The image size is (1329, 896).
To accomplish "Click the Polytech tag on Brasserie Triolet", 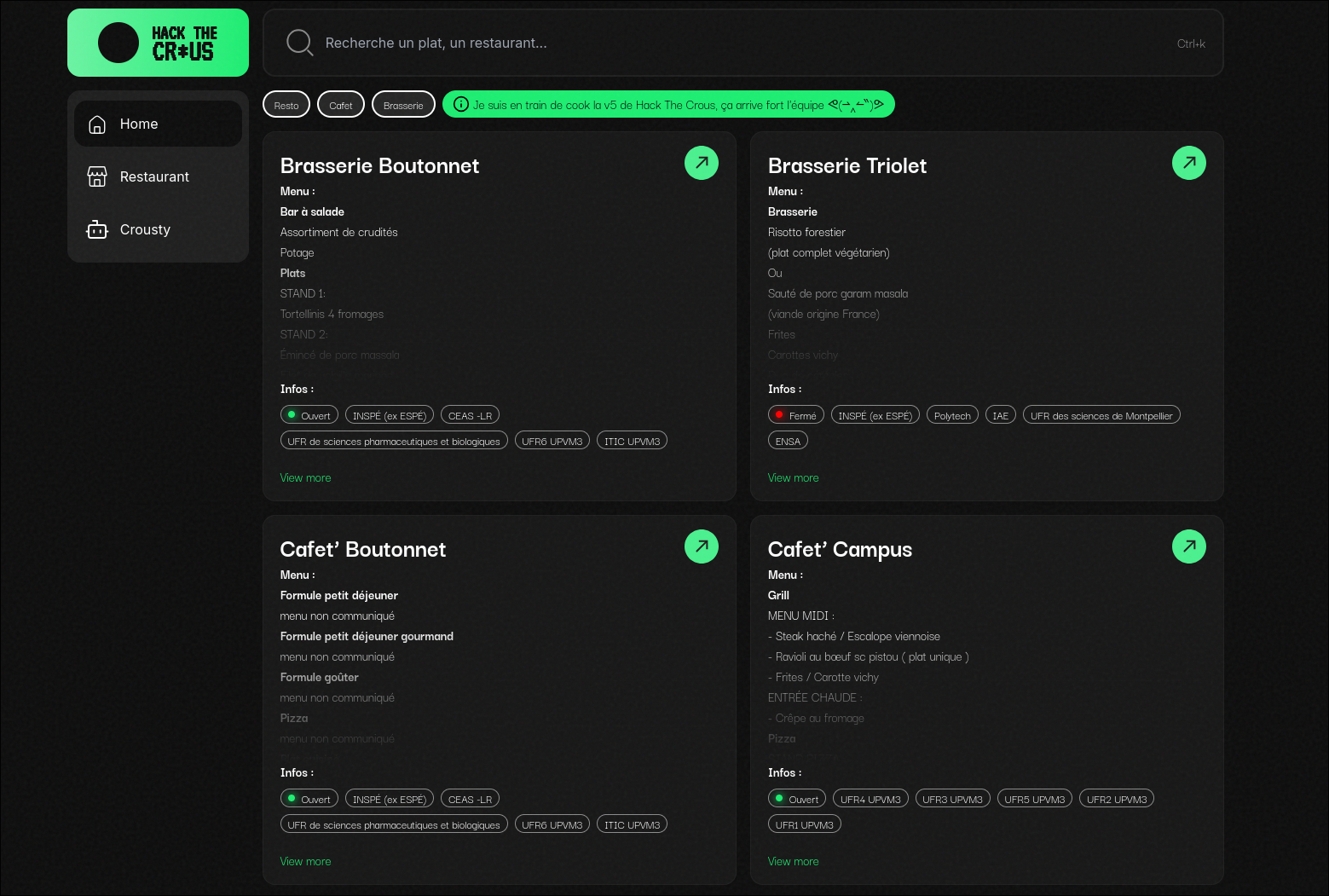I will point(952,416).
